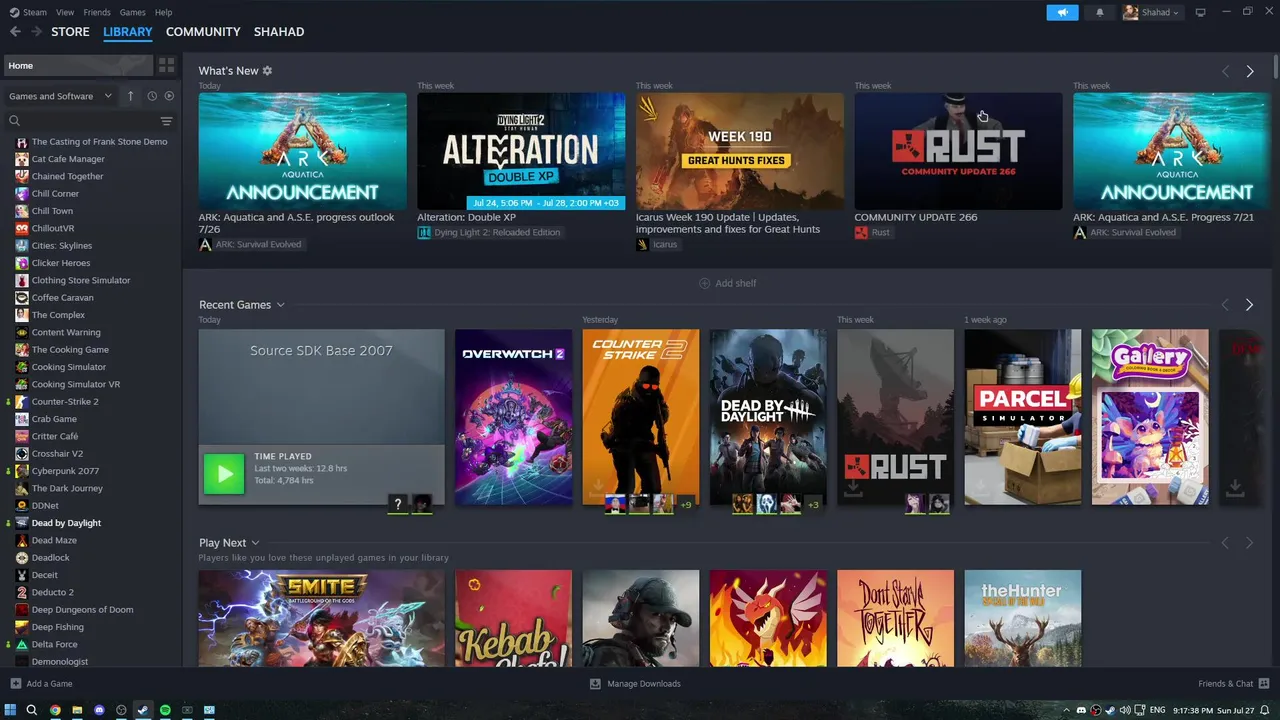This screenshot has height=720, width=1280.
Task: Switch to the COMMUNITY tab
Action: (x=203, y=32)
